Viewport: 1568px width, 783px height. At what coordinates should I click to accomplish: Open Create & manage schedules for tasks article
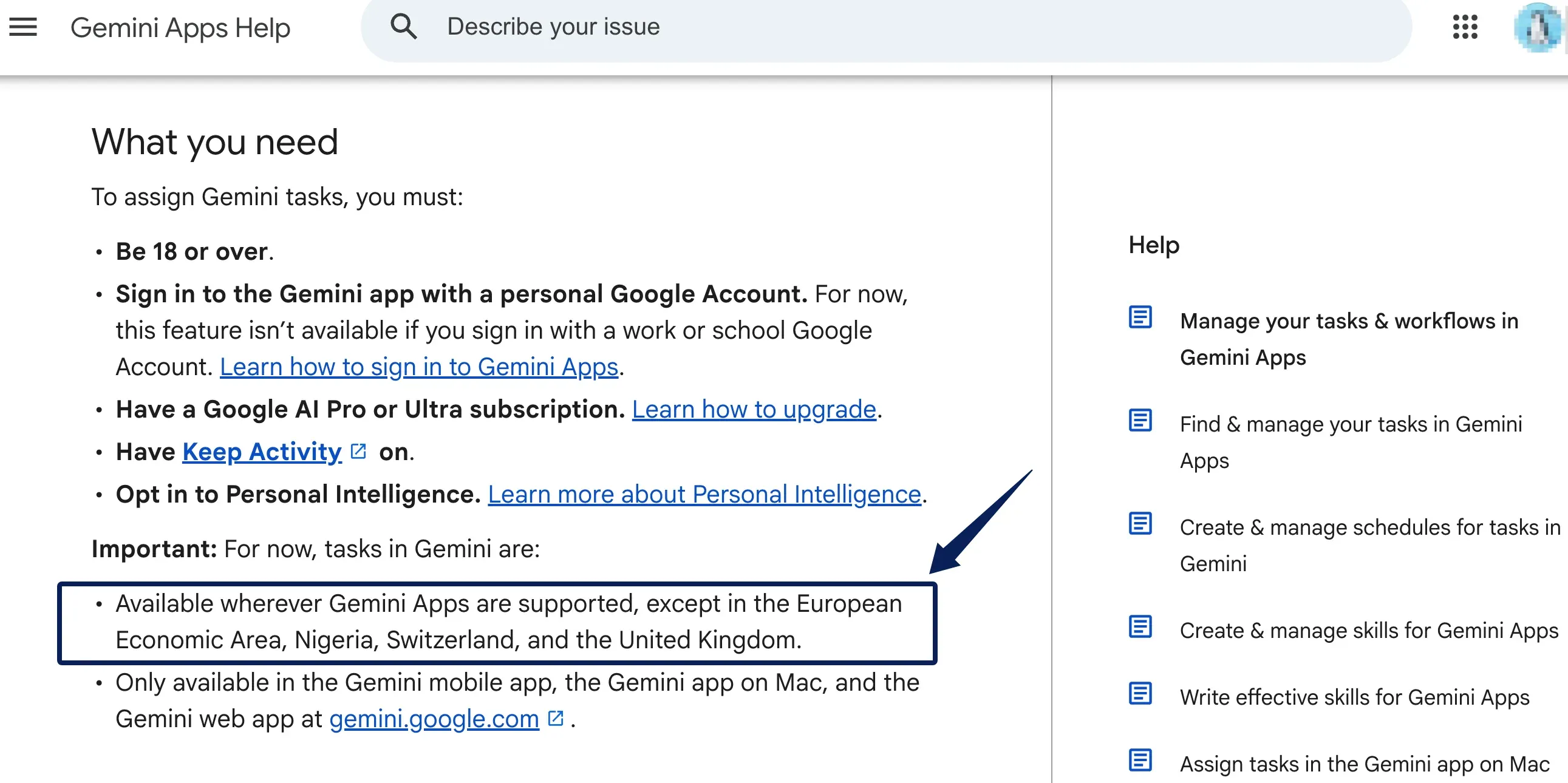point(1370,546)
